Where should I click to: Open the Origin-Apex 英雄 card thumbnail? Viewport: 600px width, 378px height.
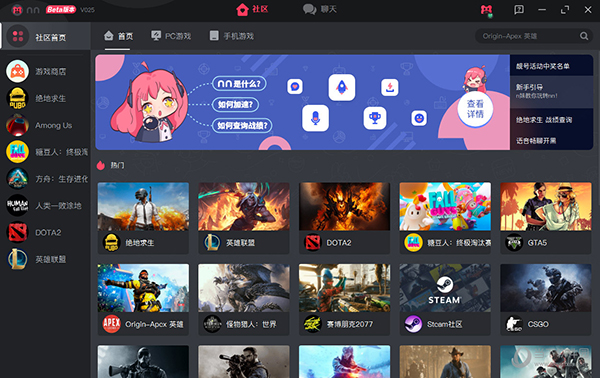click(143, 288)
